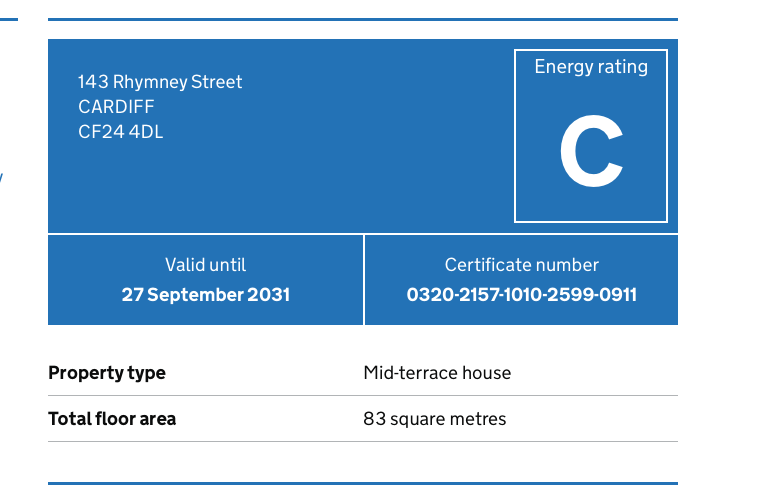Select the Mid-terrace house value
Viewport: 773px width, 492px height.
437,373
